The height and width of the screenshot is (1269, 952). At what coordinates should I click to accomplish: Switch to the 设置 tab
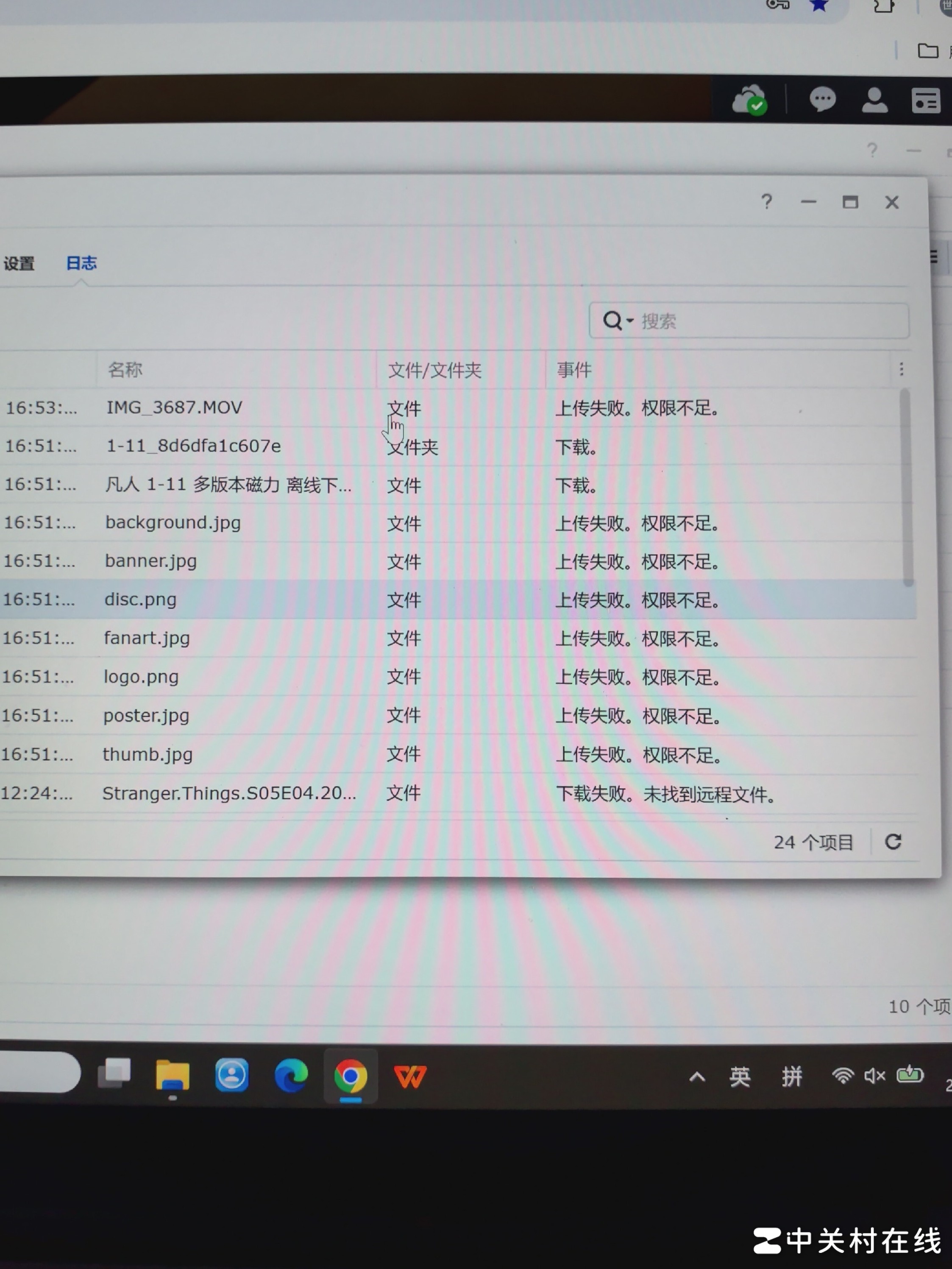(x=19, y=263)
